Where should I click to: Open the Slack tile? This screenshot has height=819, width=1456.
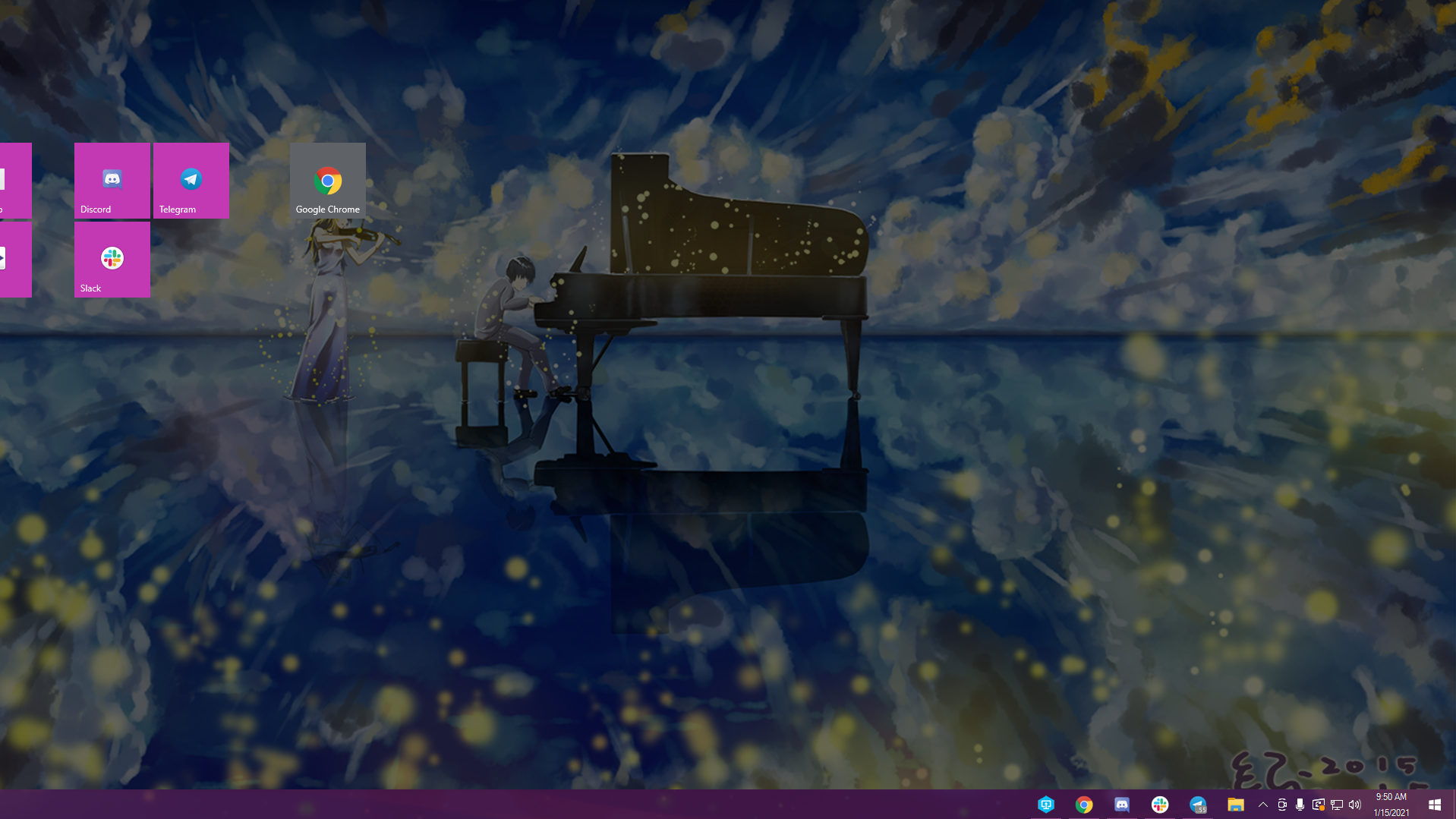click(x=112, y=260)
